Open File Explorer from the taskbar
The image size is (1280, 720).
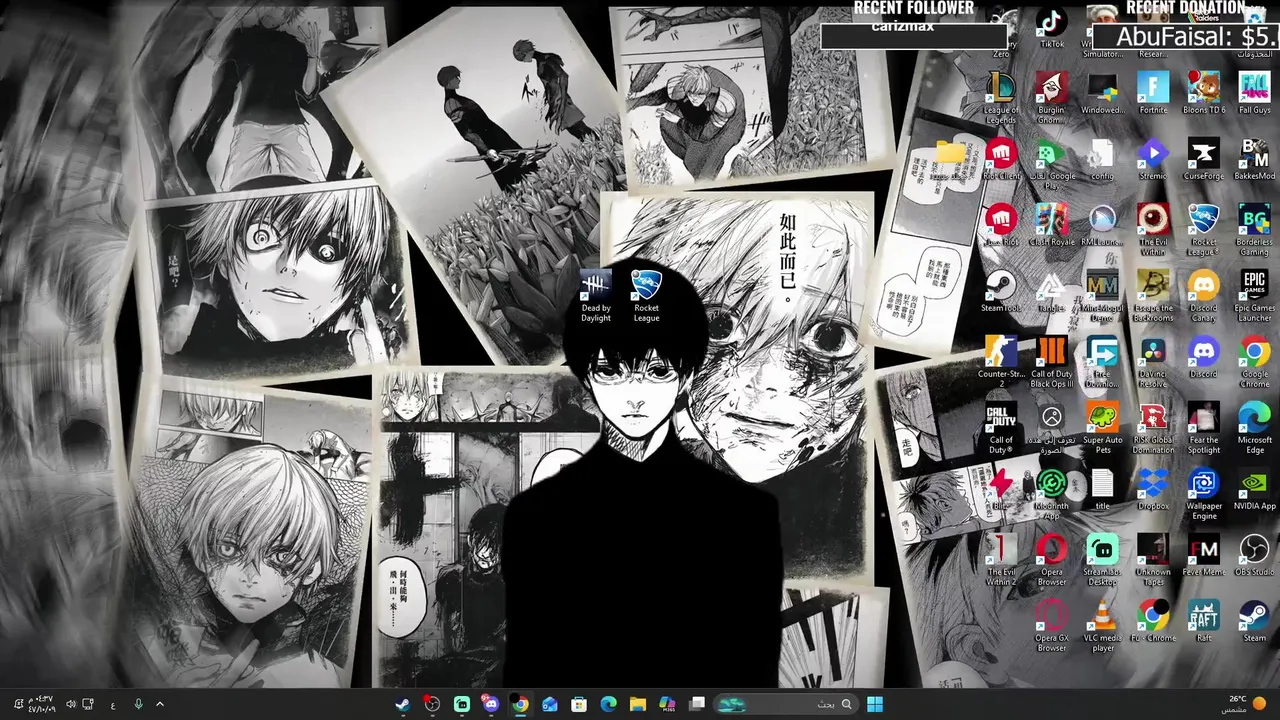637,704
